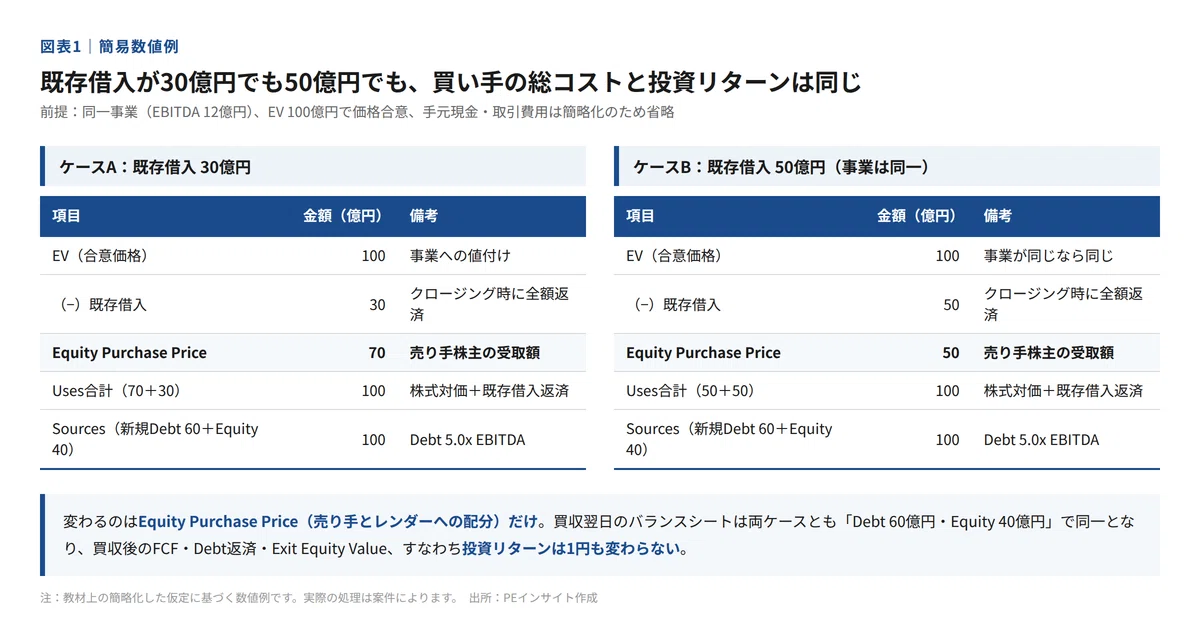Click (−)既存借入 label in Case B
Image resolution: width=1200 pixels, height=642 pixels.
pyautogui.click(x=677, y=305)
